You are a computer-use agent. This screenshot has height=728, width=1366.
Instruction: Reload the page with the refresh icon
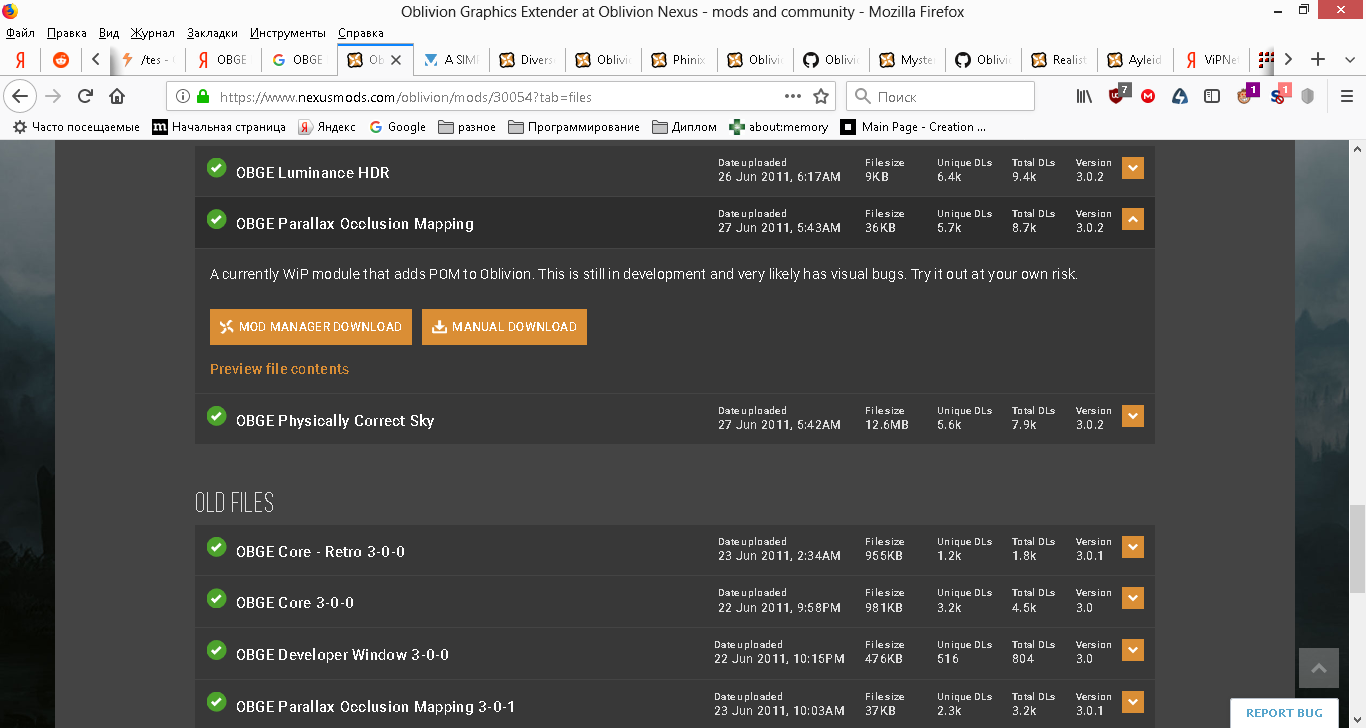tap(85, 96)
